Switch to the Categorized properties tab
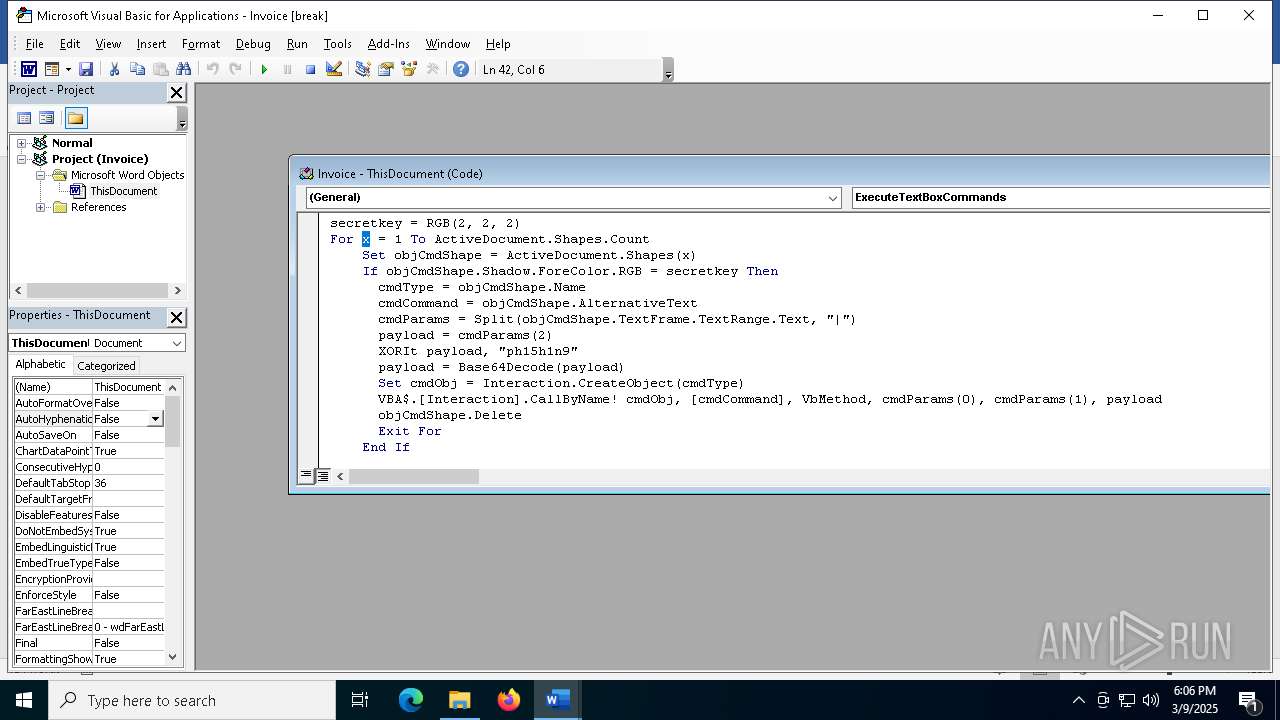The height and width of the screenshot is (720, 1280). click(106, 366)
